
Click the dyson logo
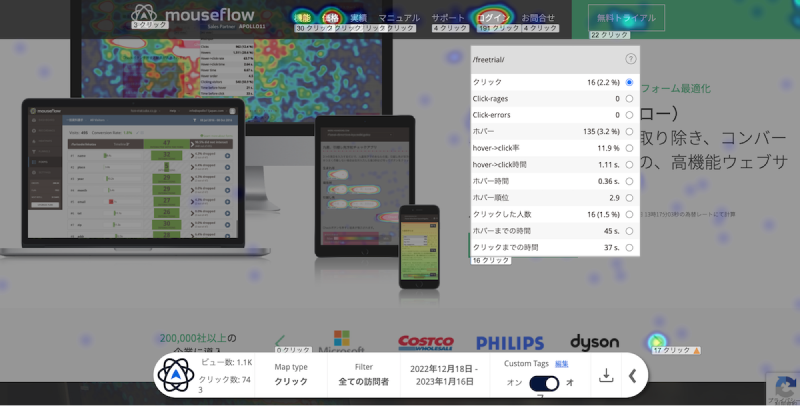594,343
